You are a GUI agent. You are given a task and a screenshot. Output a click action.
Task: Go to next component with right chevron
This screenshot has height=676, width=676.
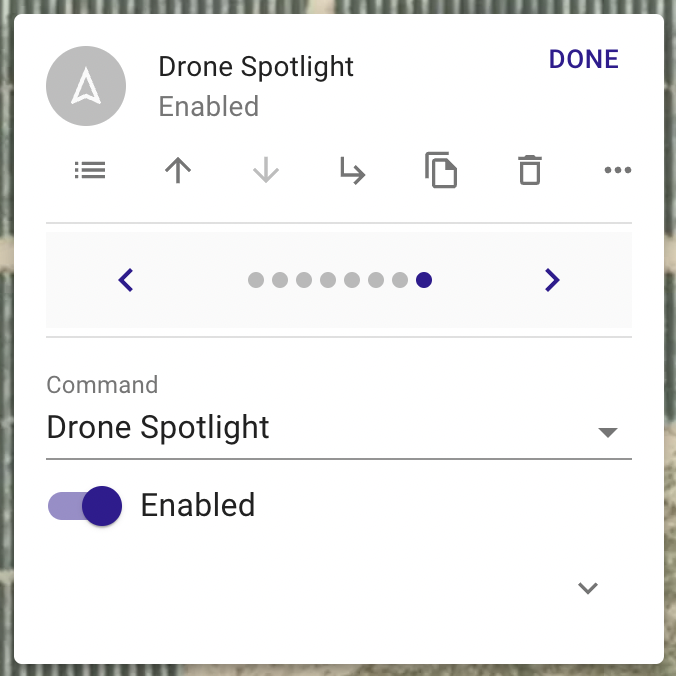pyautogui.click(x=552, y=280)
